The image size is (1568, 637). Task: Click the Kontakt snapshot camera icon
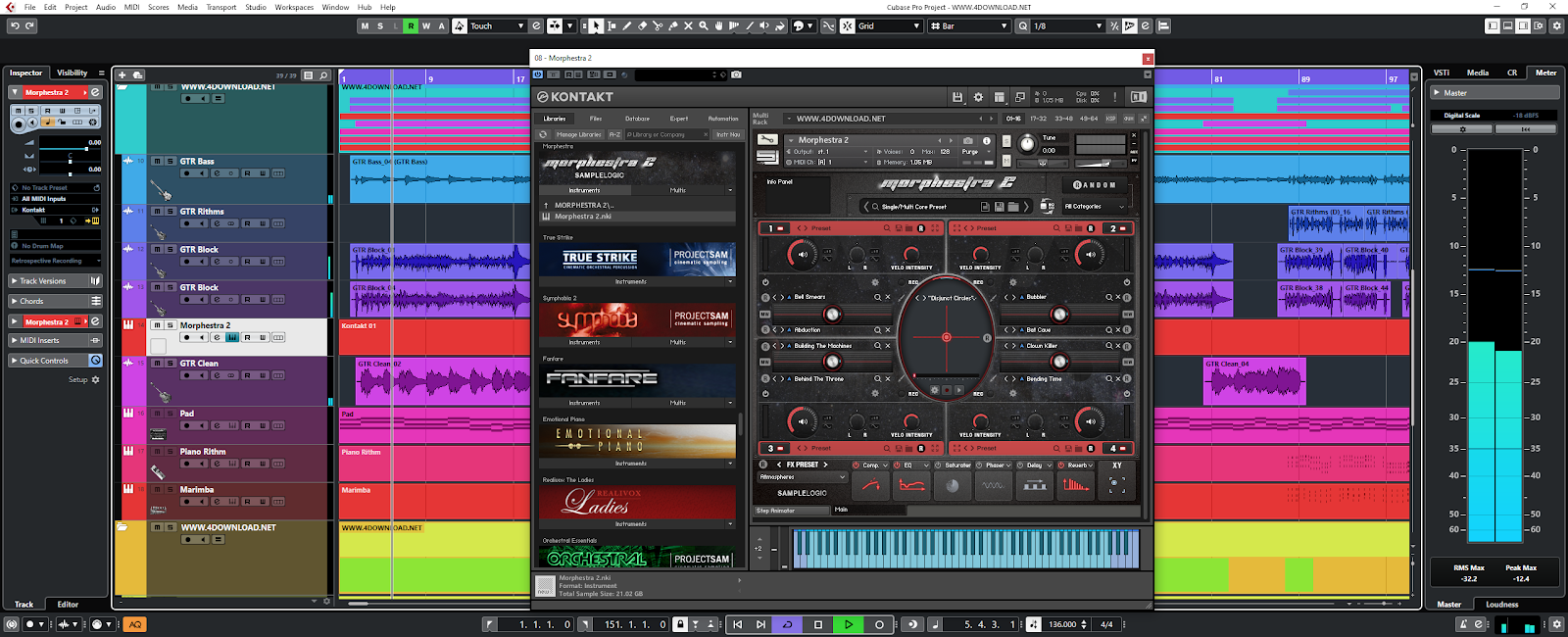tap(967, 140)
